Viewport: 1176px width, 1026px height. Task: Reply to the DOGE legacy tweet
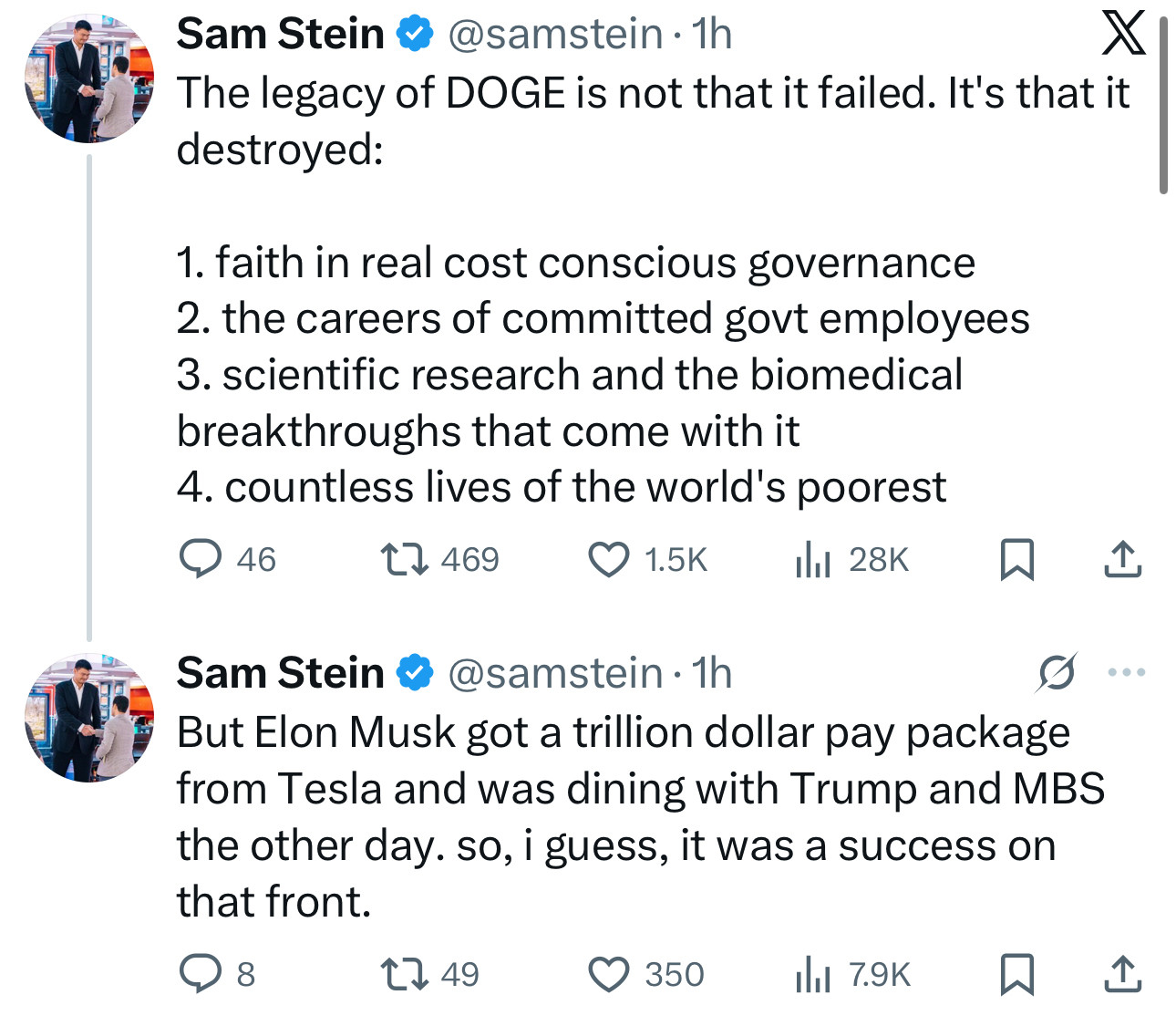pyautogui.click(x=200, y=559)
